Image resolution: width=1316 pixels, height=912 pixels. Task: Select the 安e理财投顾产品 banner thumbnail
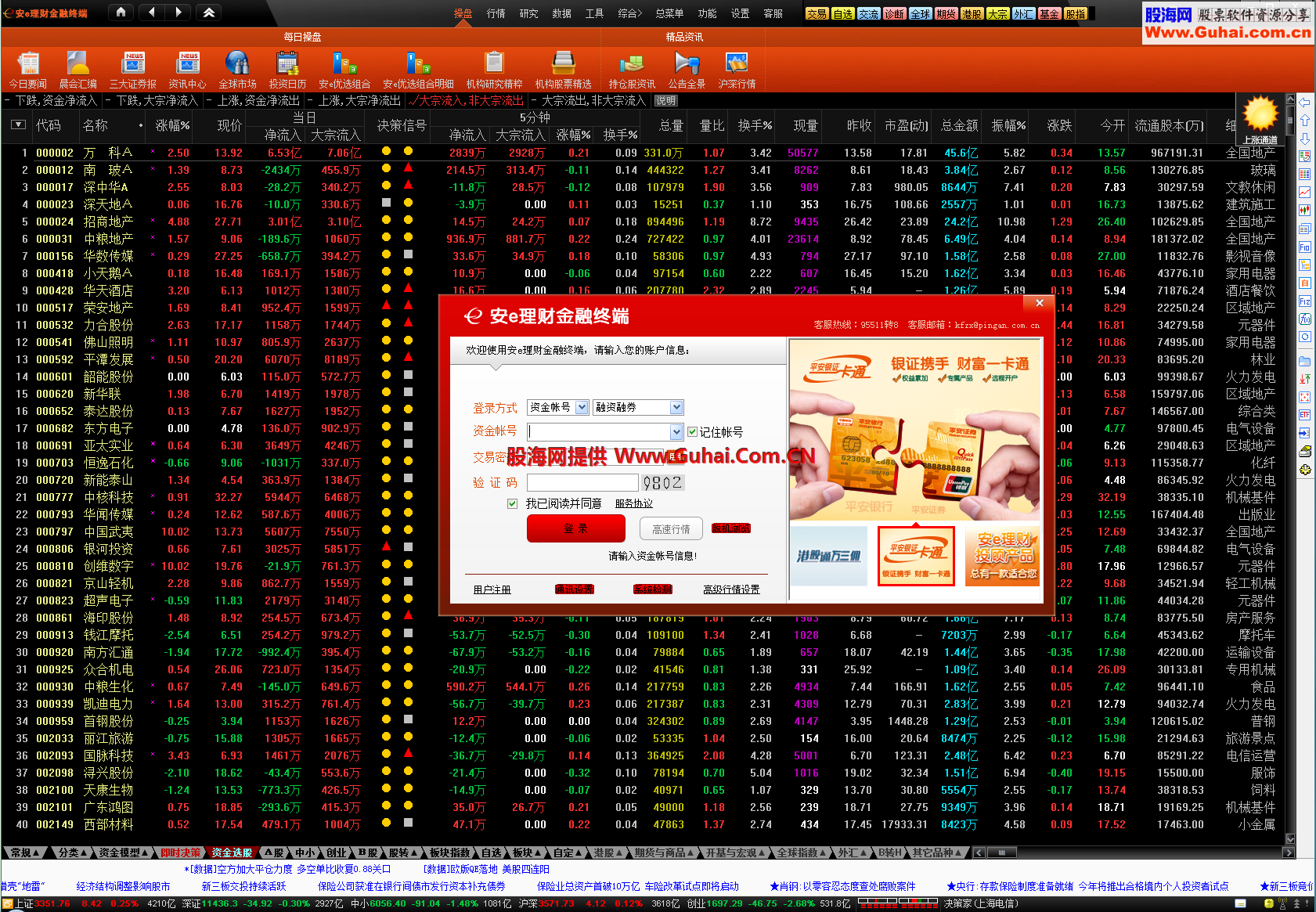pyautogui.click(x=1004, y=556)
